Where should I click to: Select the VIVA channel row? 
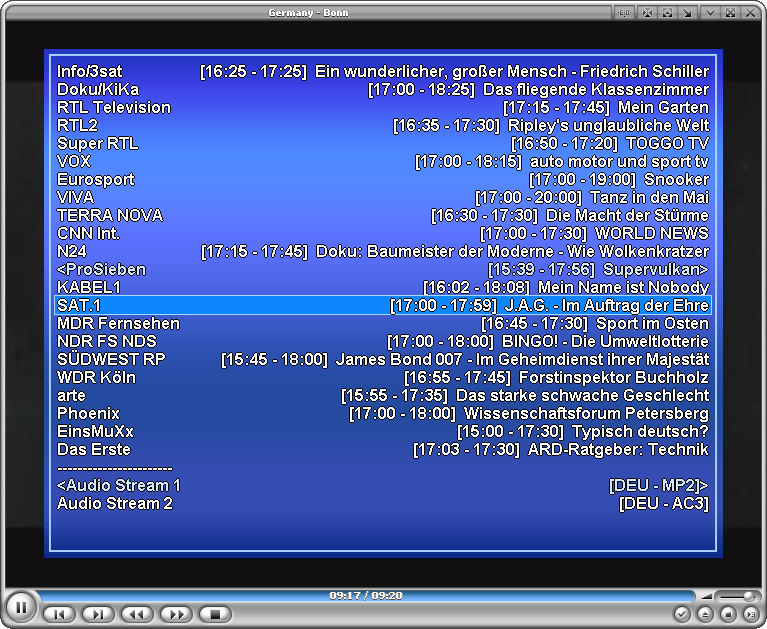click(x=383, y=198)
